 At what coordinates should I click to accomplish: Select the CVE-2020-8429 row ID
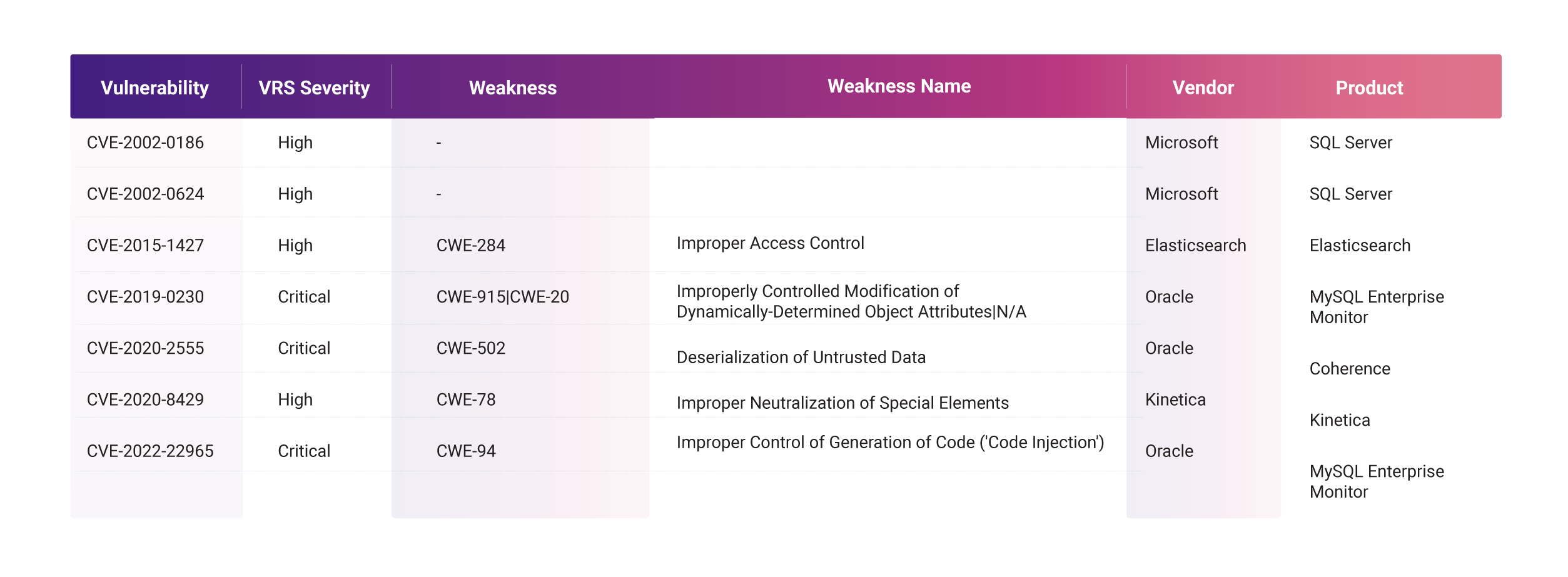145,399
